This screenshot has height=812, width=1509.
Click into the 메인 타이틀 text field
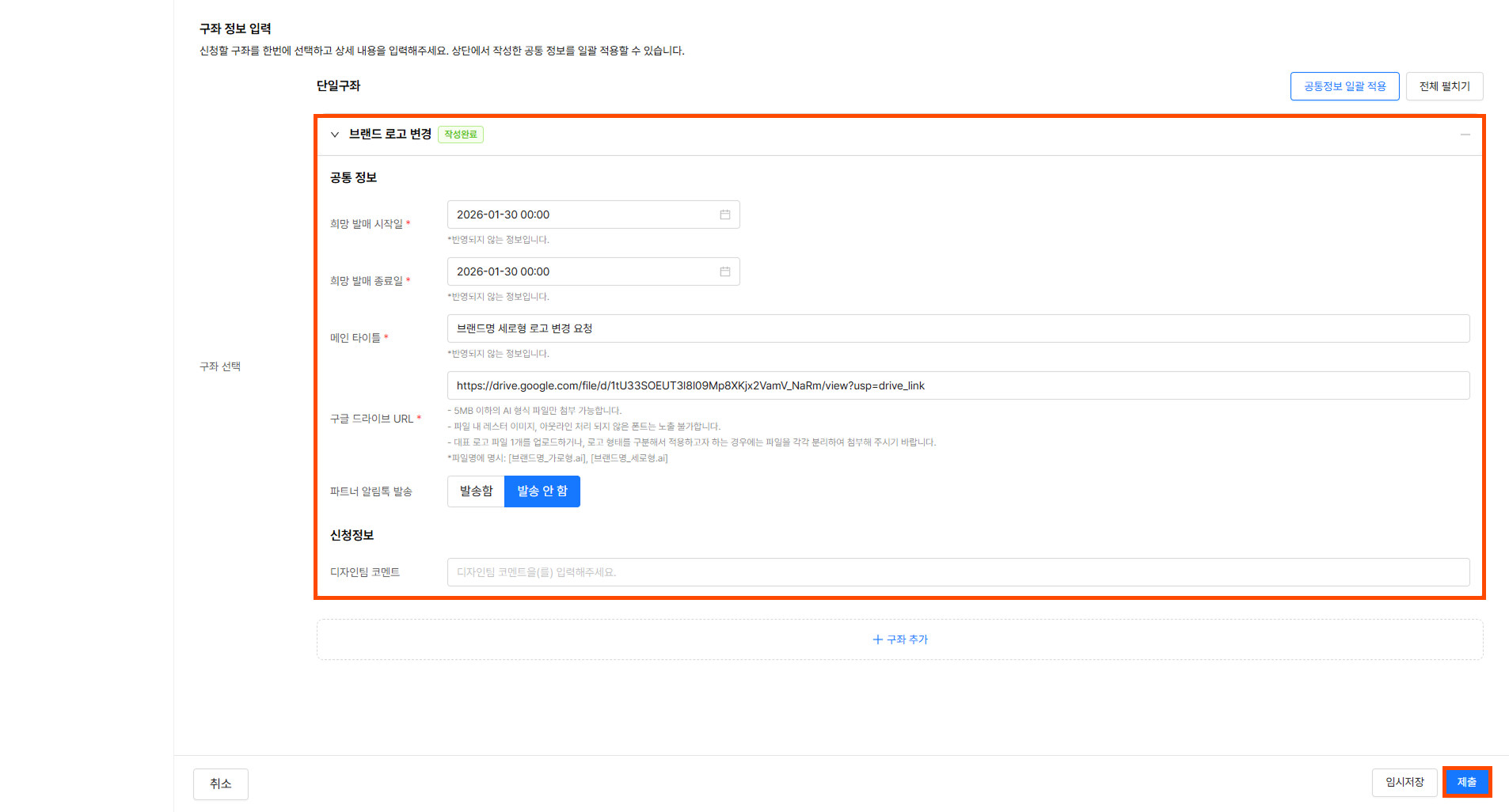[x=958, y=328]
